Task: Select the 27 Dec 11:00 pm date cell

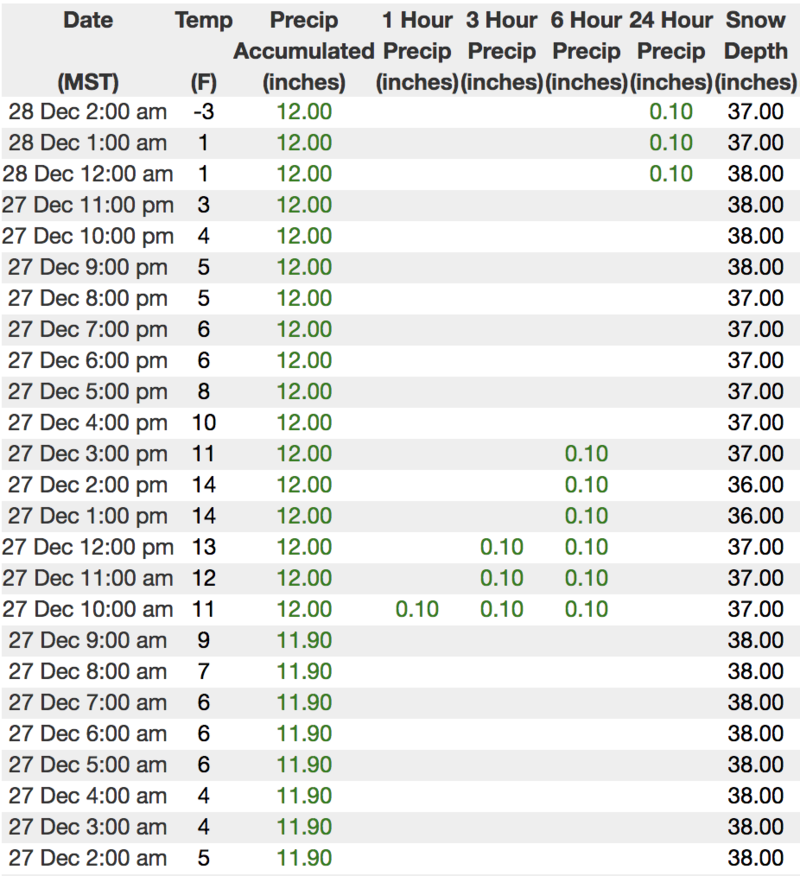Action: tap(87, 205)
